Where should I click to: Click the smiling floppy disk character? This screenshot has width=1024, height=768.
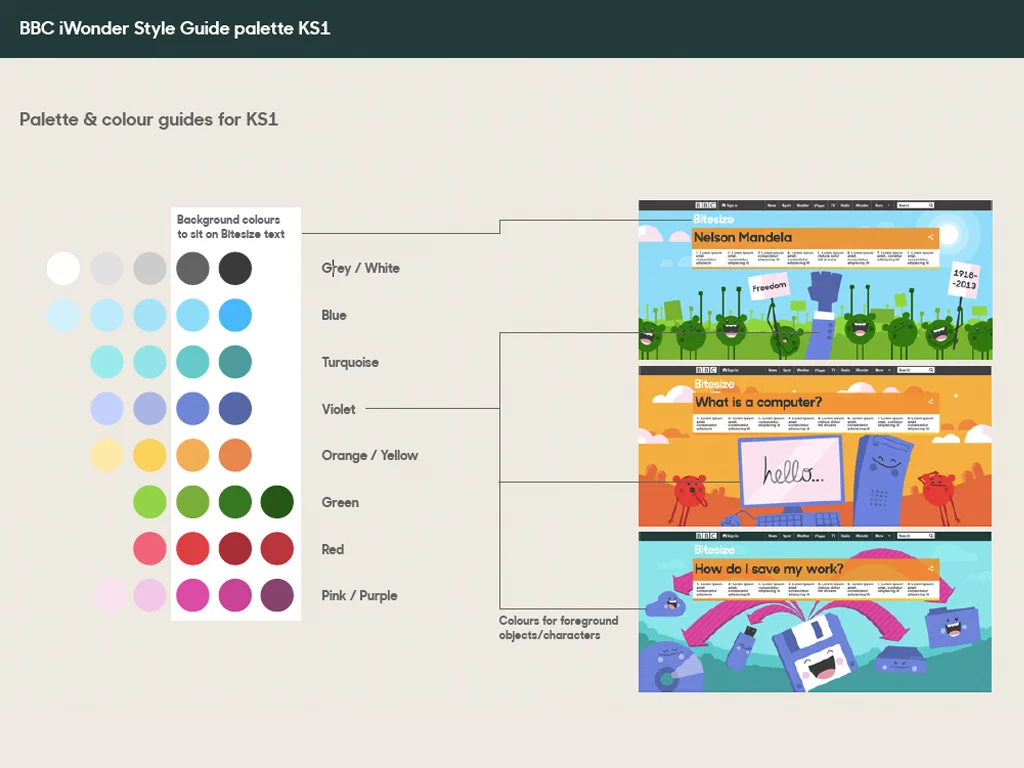(x=816, y=653)
